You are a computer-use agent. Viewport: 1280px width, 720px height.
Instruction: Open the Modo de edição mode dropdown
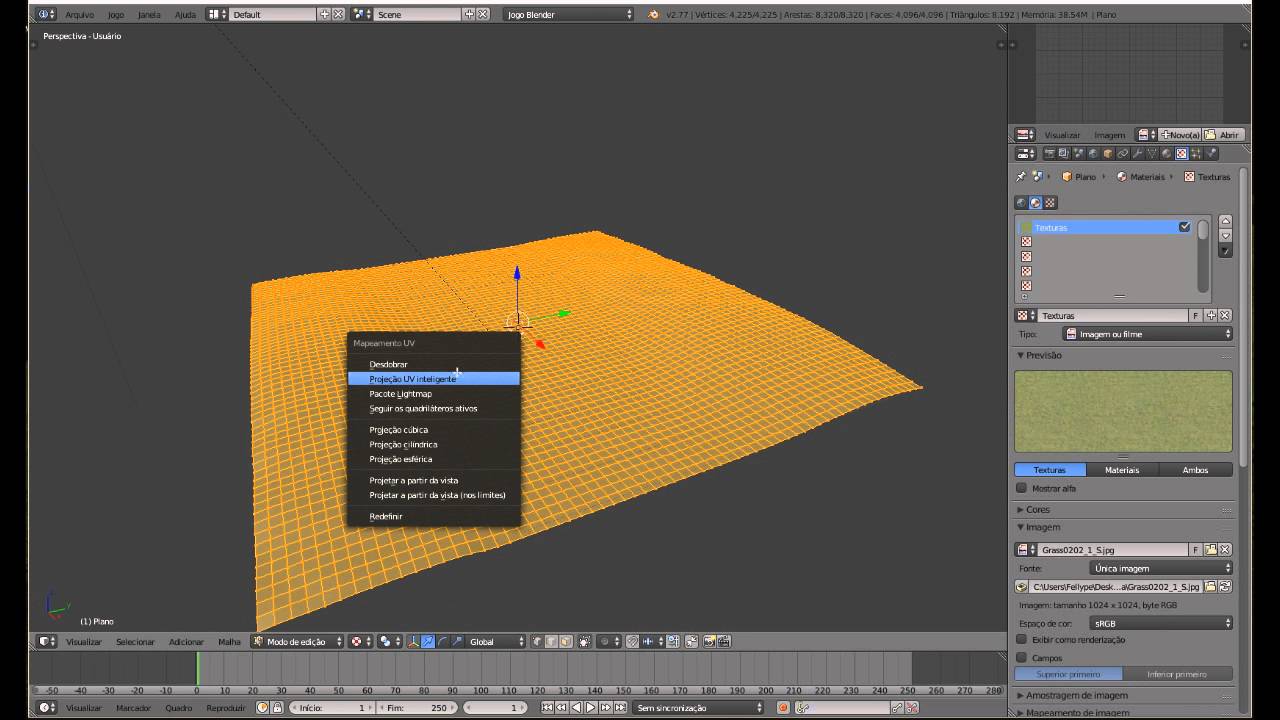point(298,642)
